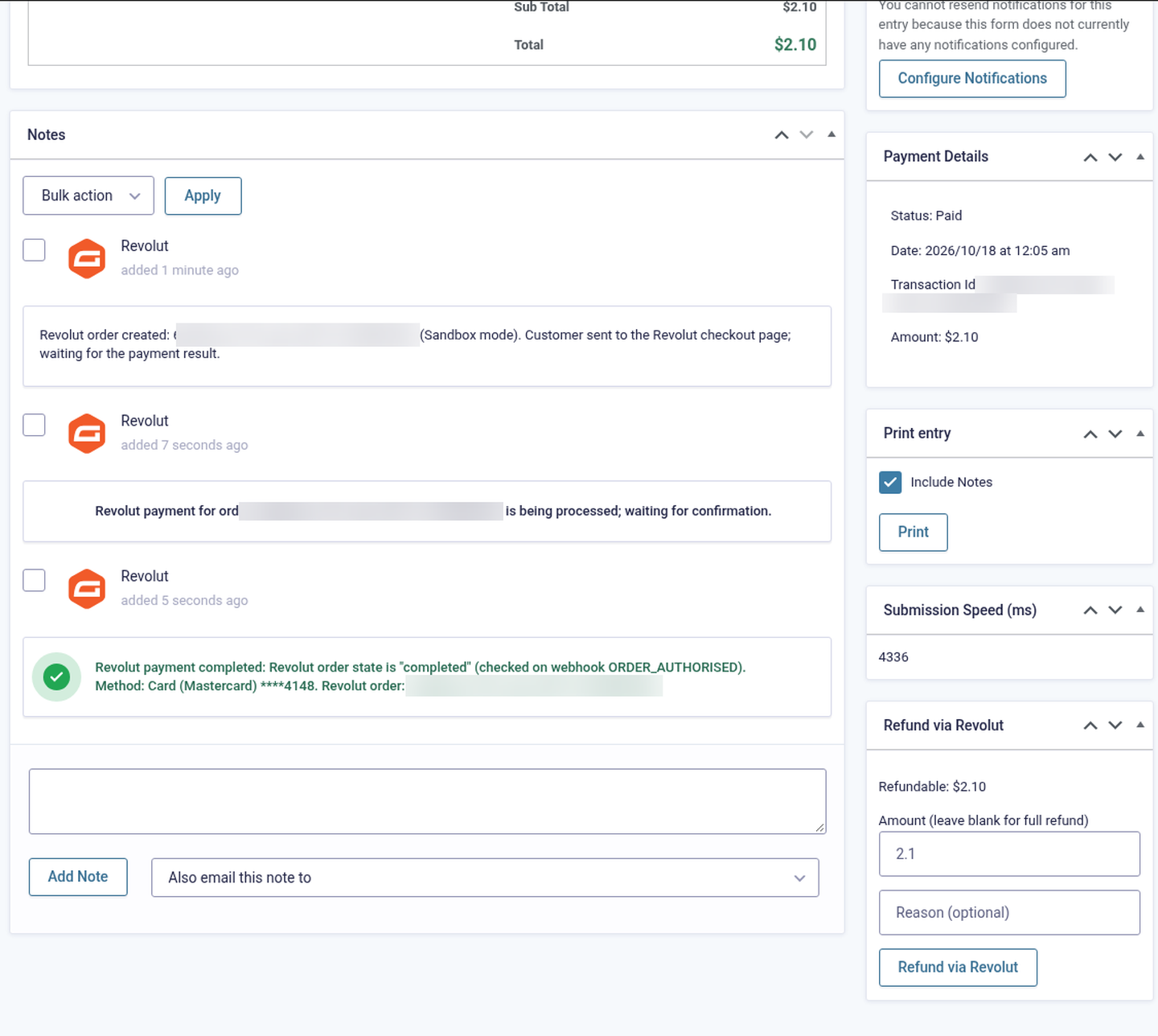The height and width of the screenshot is (1036, 1158).
Task: Click the Gravity Forms icon on the 5 seconds ago note
Action: coord(87,589)
